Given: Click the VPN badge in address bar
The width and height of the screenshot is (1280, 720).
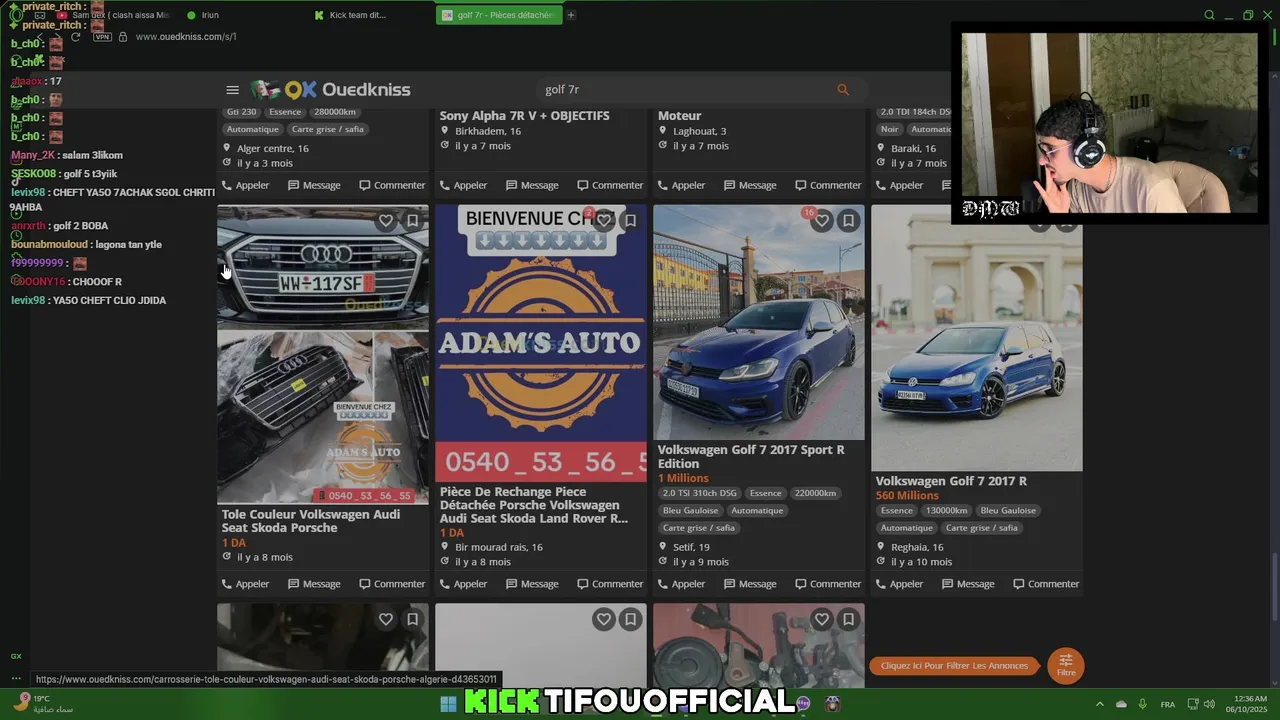Looking at the screenshot, I should click(x=102, y=37).
